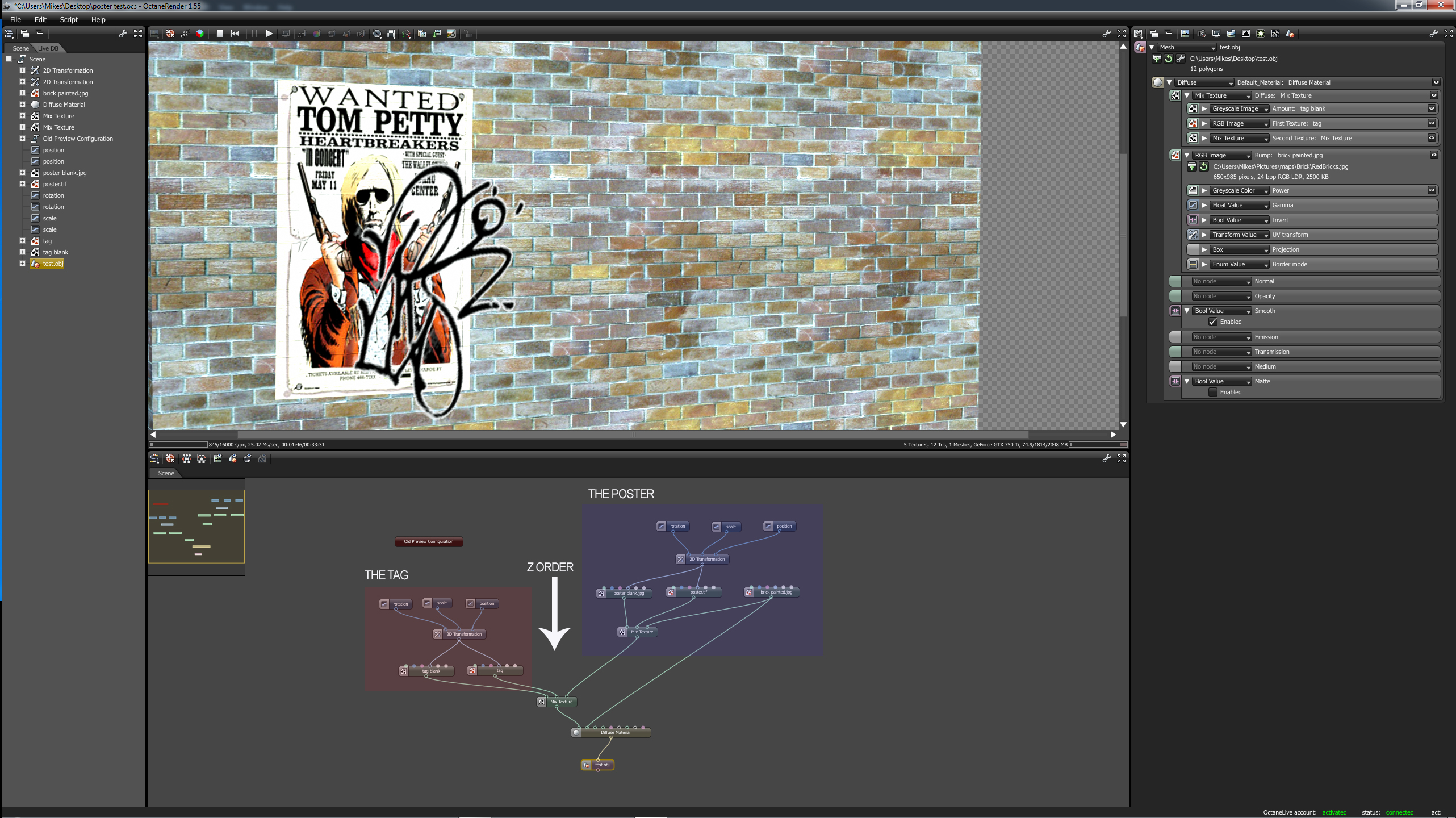Check the Matte Enabled checkbox
Image resolution: width=1456 pixels, height=818 pixels.
(x=1213, y=392)
